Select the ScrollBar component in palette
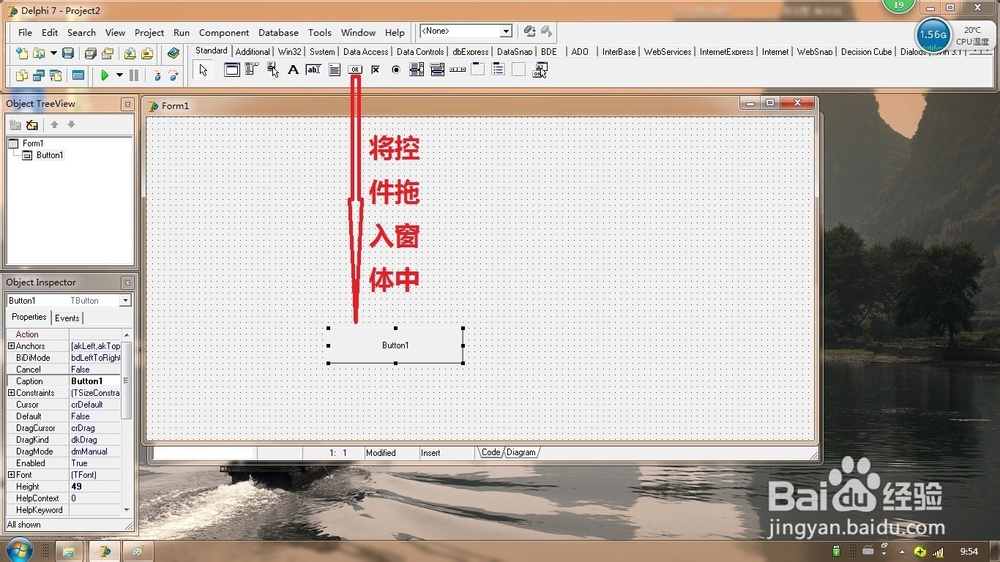Viewport: 1000px width, 562px height. 457,70
